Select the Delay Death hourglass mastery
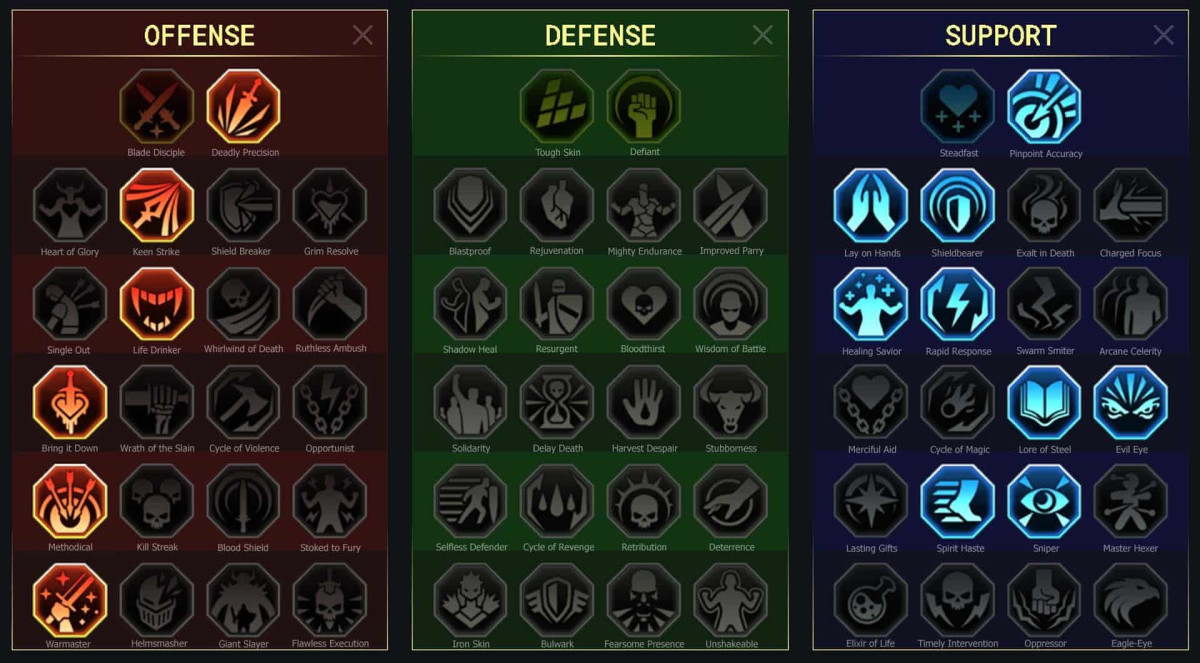This screenshot has height=663, width=1200. tap(557, 402)
